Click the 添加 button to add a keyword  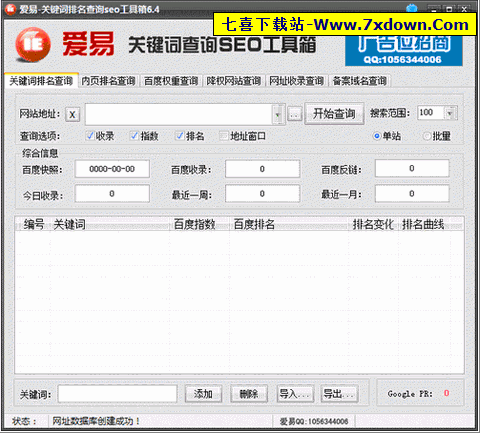(x=203, y=394)
